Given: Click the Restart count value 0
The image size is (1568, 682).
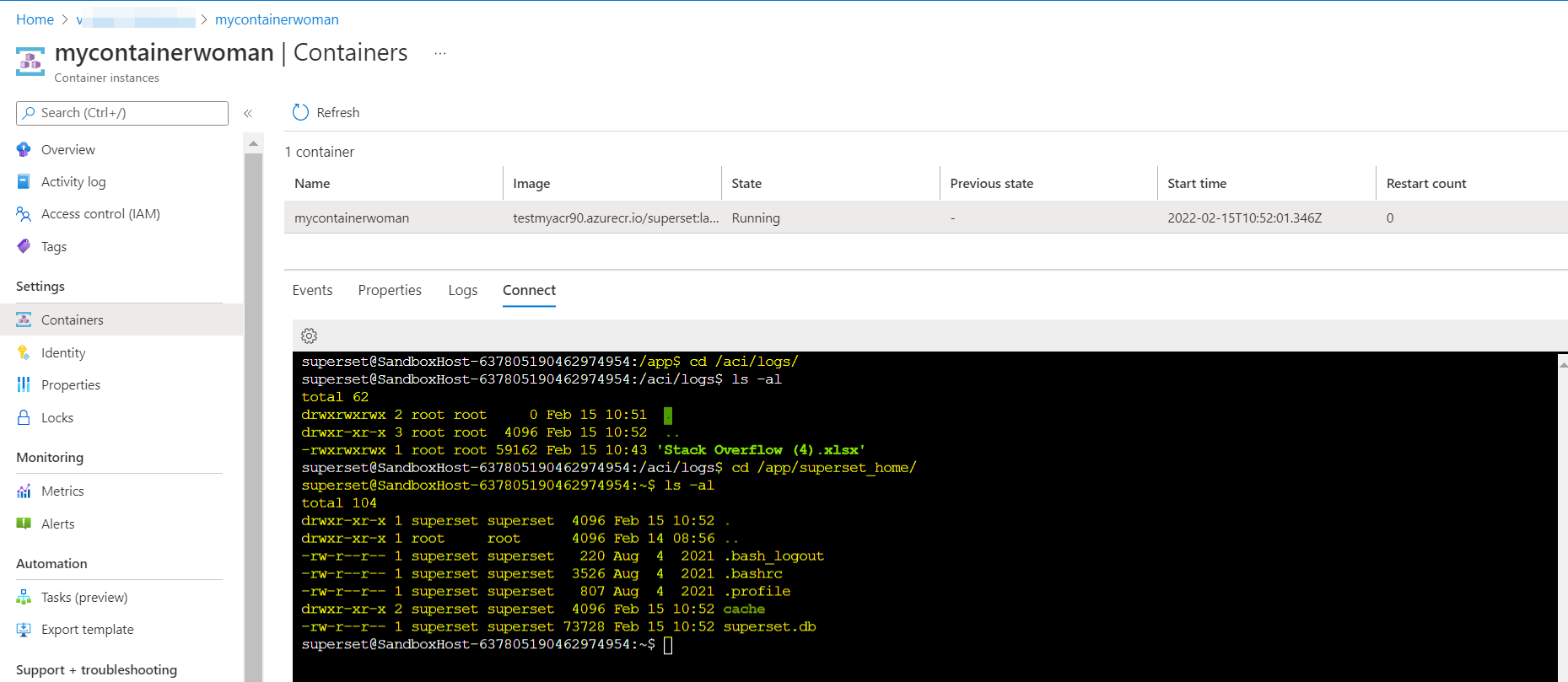Looking at the screenshot, I should 1389,217.
